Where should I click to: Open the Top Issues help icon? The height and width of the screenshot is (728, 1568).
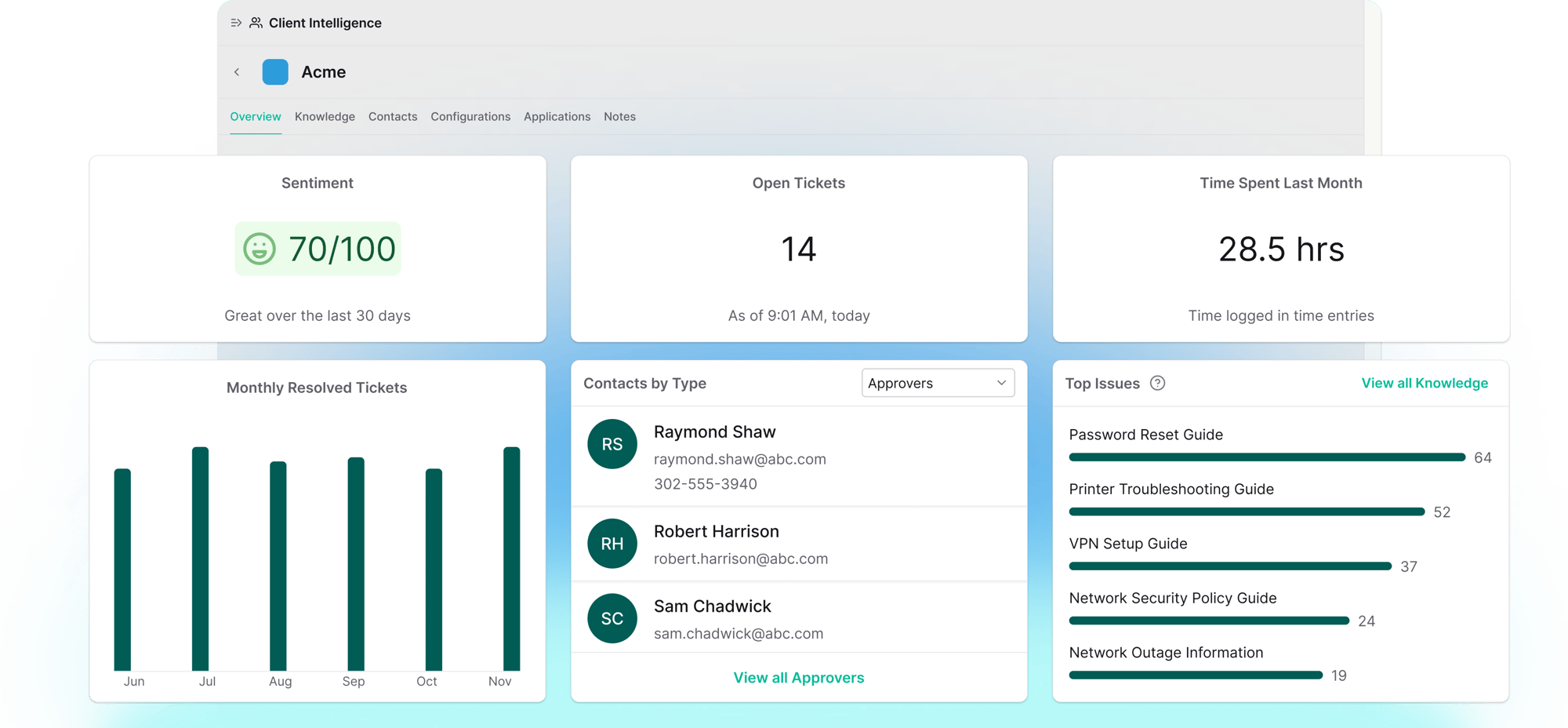point(1158,384)
